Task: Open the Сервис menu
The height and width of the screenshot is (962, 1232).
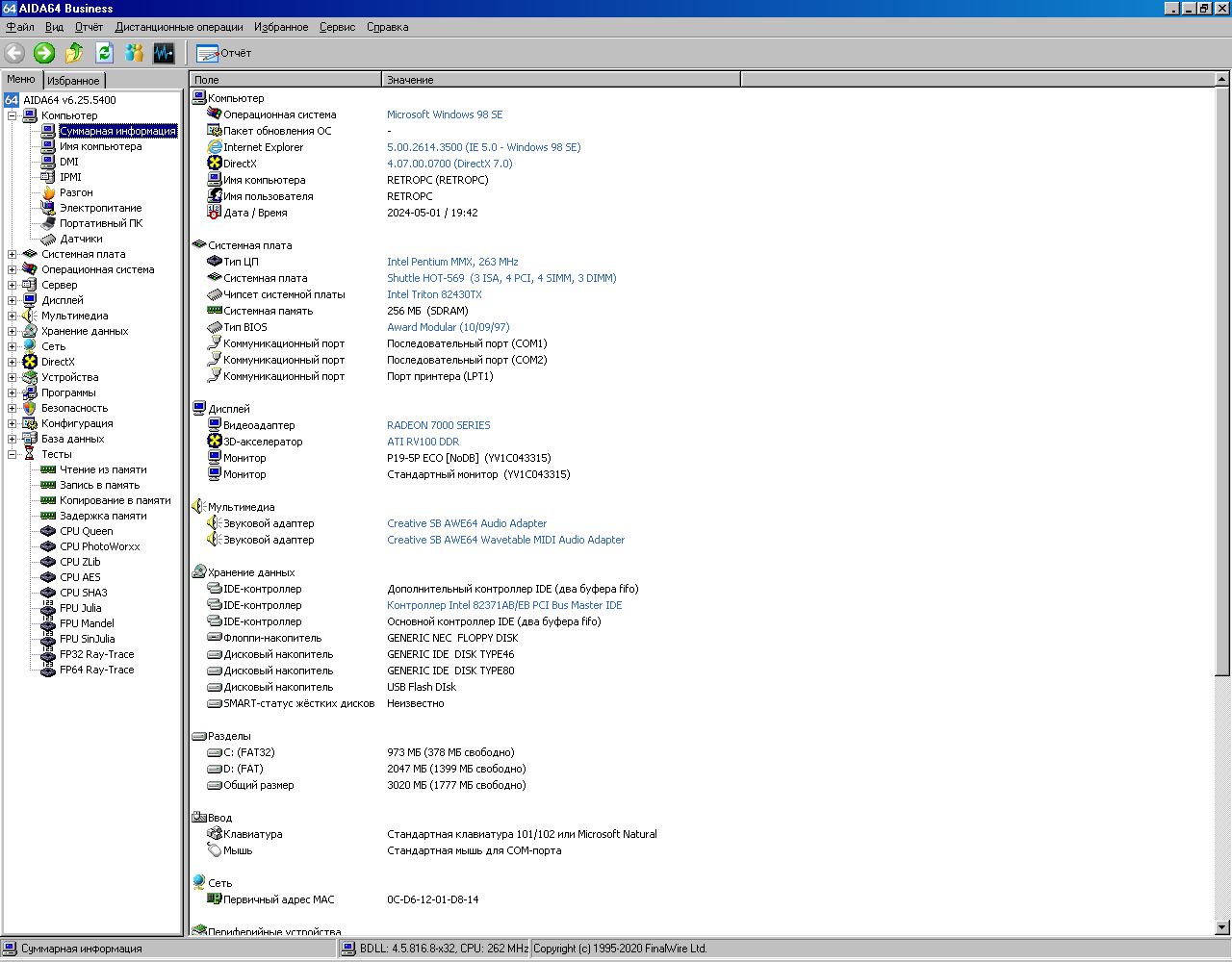Action: (x=337, y=27)
